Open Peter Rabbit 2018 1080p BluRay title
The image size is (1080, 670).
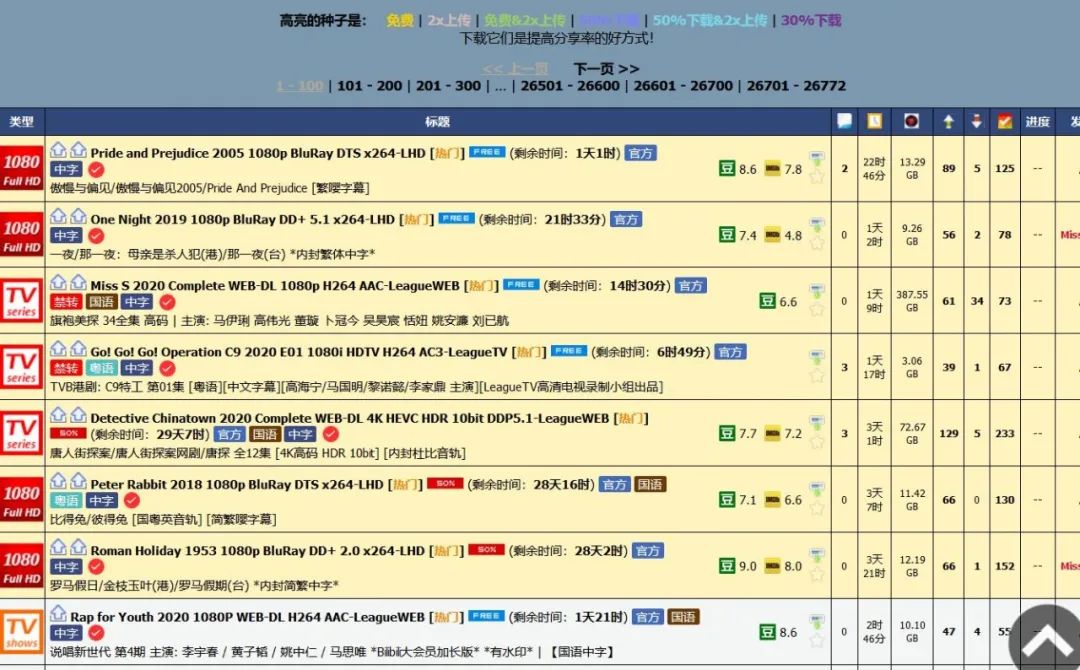click(x=237, y=484)
